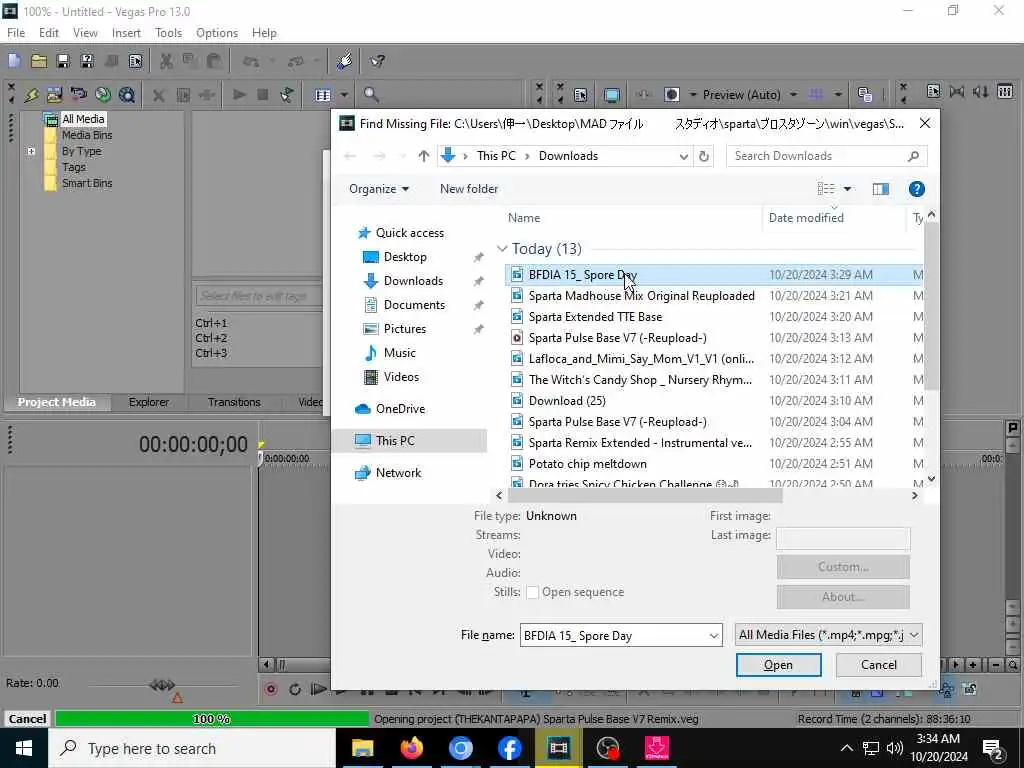Open the view options dropdown arrow in dialog
Screen dimensions: 1024x768
coord(848,189)
